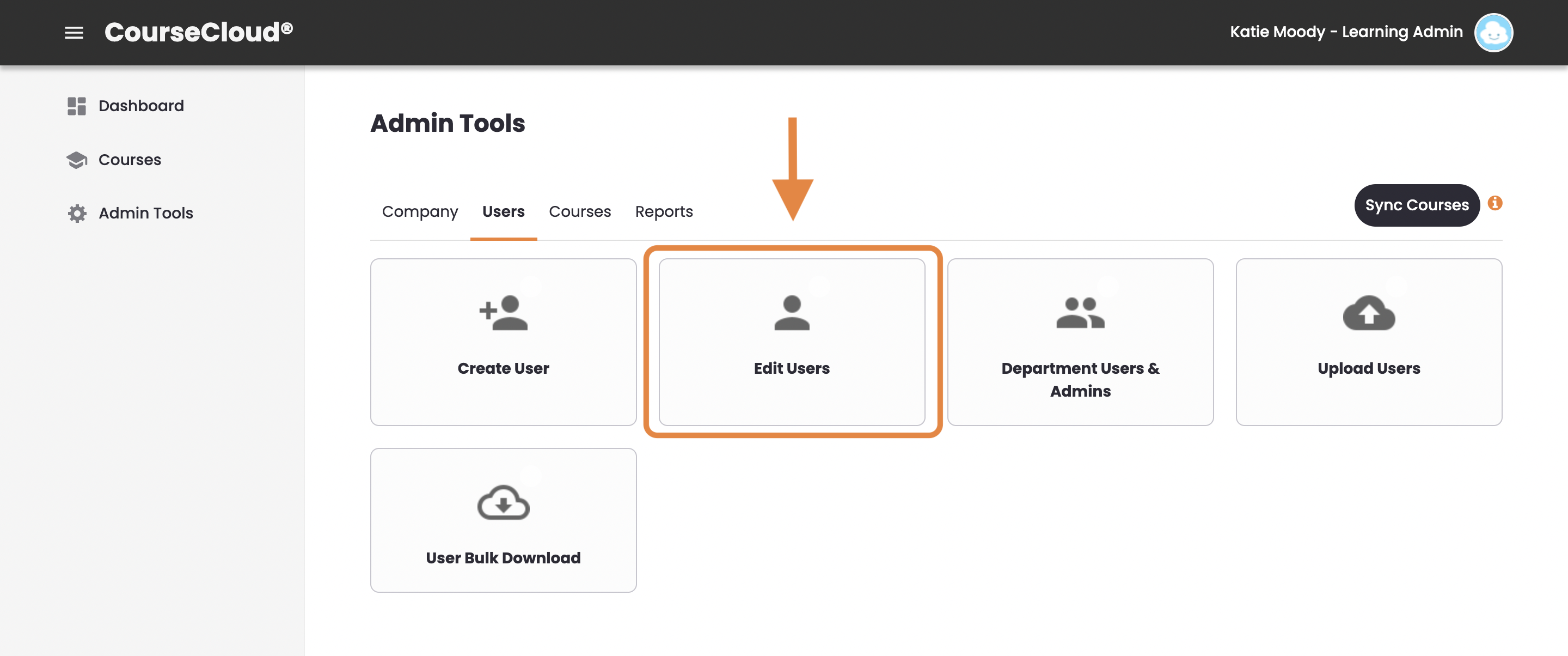Go to Dashboard in the sidebar
The width and height of the screenshot is (1568, 656).
[140, 106]
